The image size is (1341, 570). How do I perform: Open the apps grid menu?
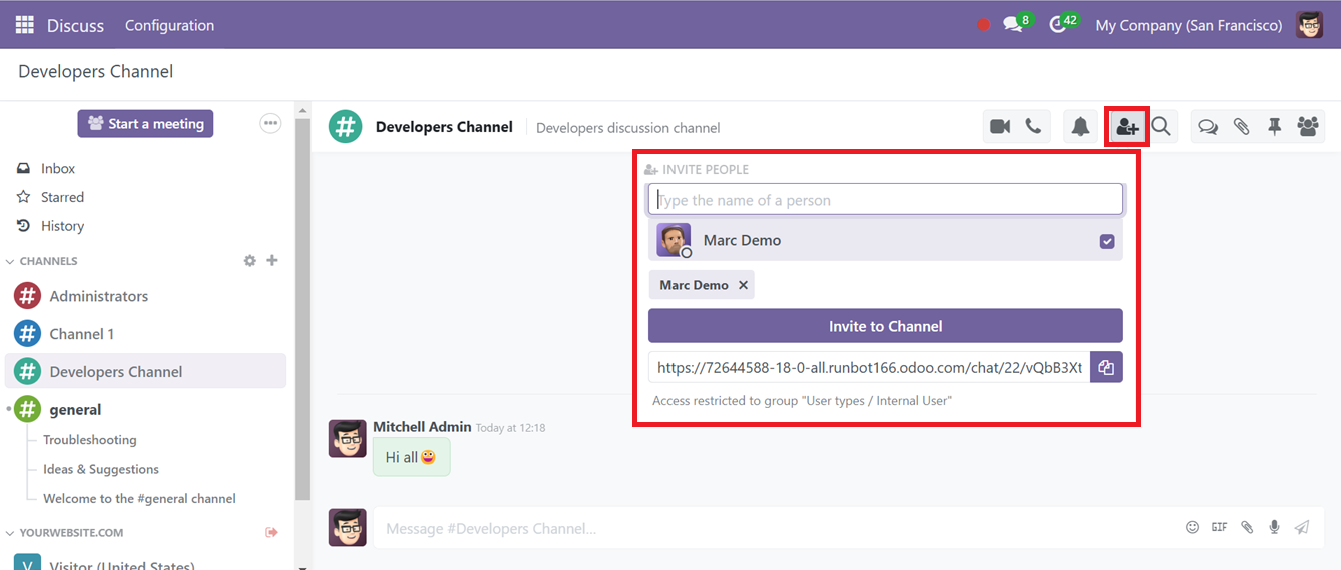click(x=24, y=25)
